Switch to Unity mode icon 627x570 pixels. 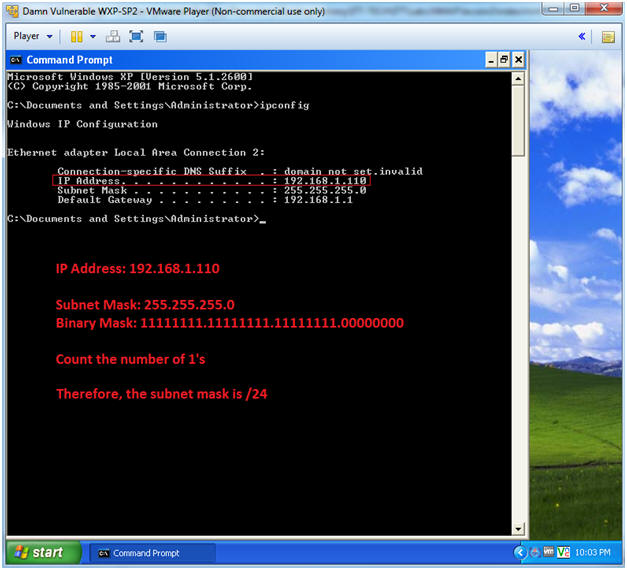pyautogui.click(x=160, y=37)
